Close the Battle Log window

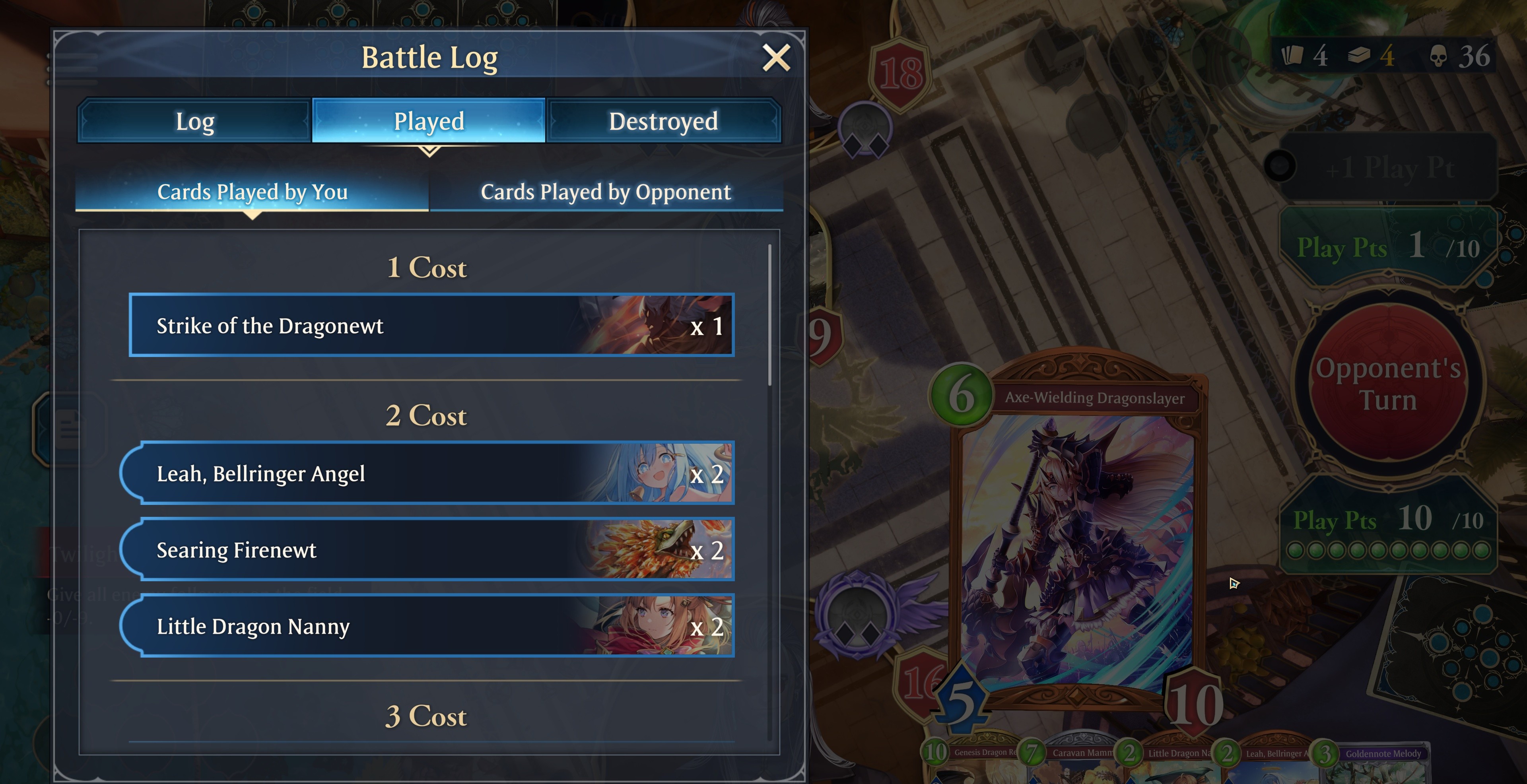pyautogui.click(x=776, y=58)
